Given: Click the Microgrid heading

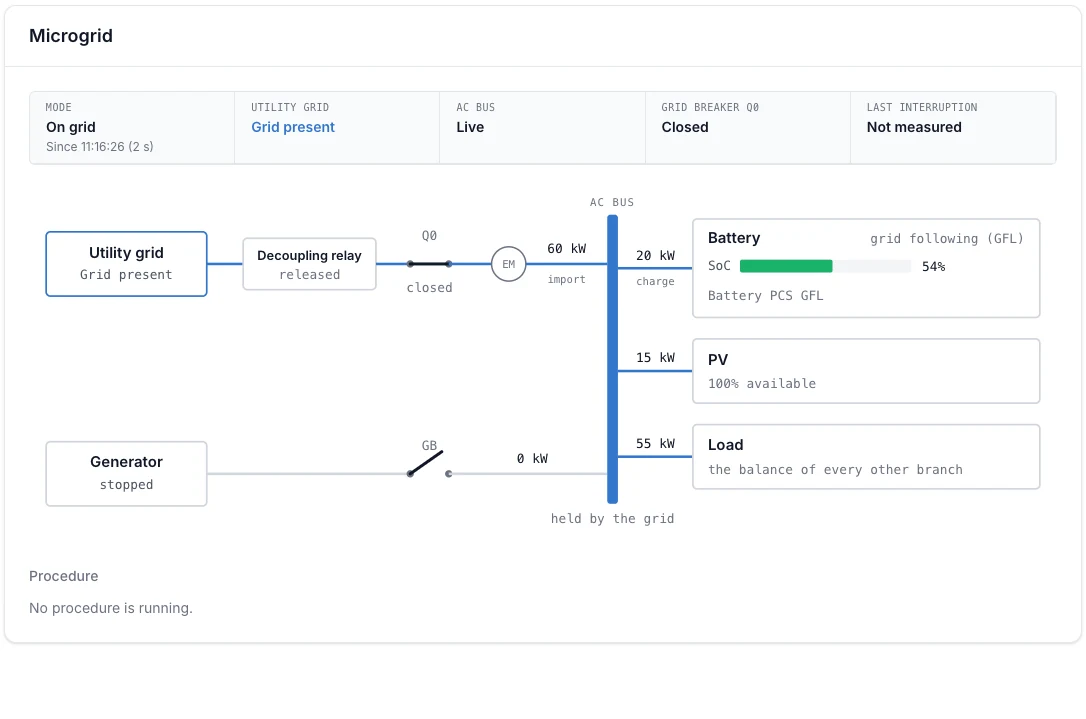Looking at the screenshot, I should click(71, 36).
